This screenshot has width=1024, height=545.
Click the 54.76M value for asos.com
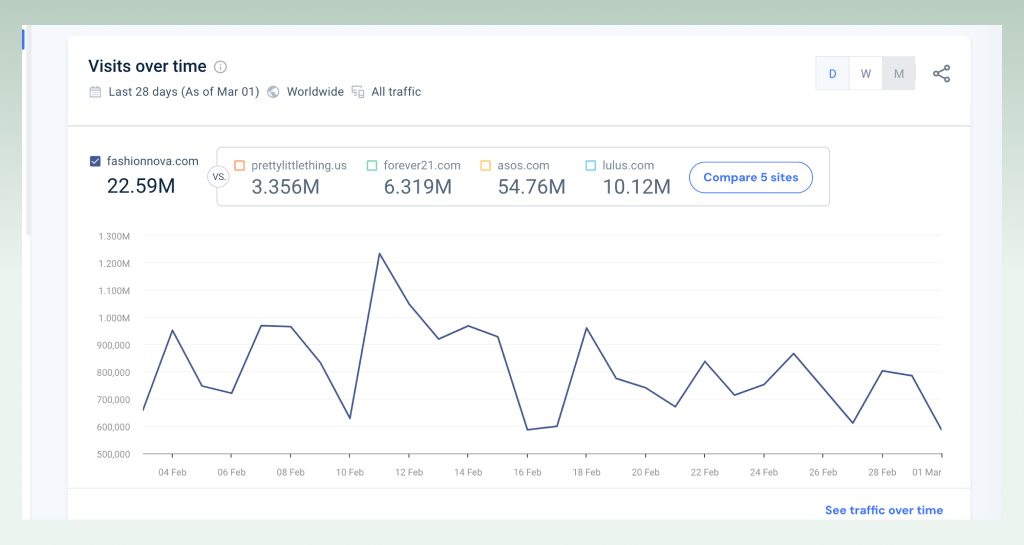532,187
